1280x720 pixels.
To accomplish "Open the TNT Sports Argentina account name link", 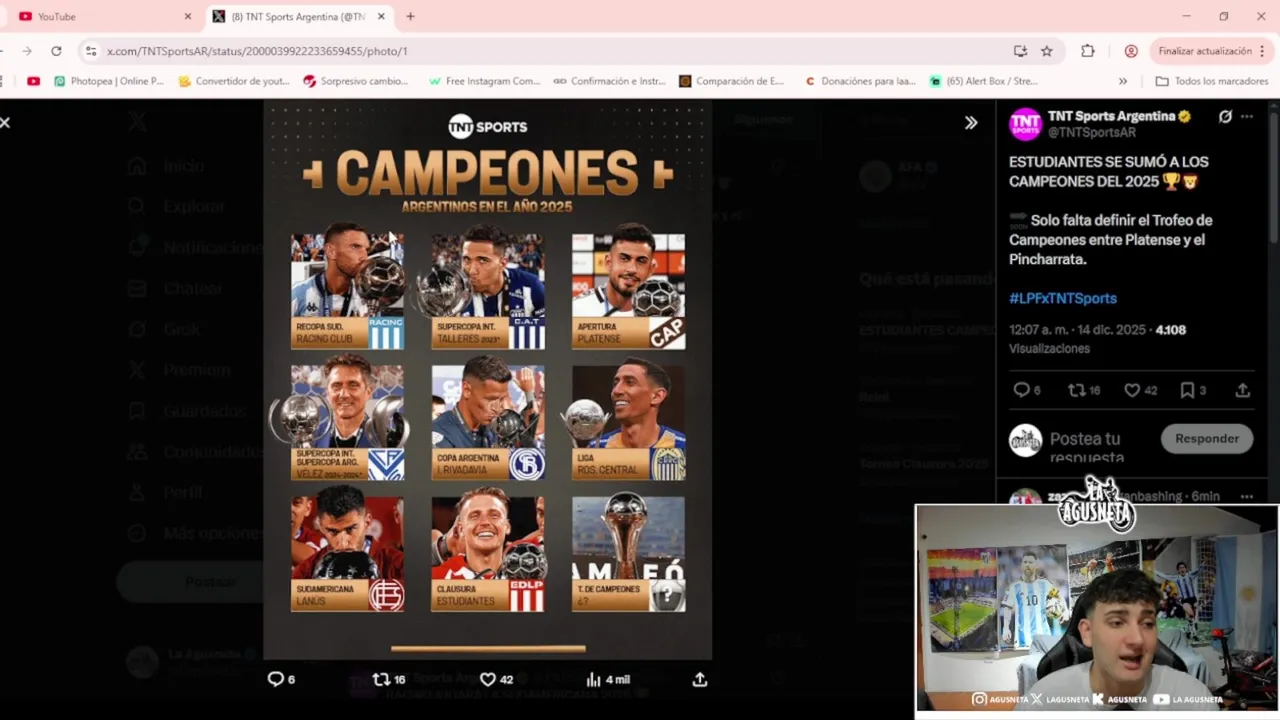I will pos(1111,116).
